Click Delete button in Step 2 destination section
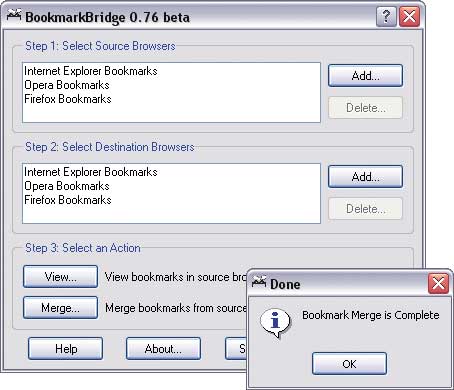 click(365, 208)
